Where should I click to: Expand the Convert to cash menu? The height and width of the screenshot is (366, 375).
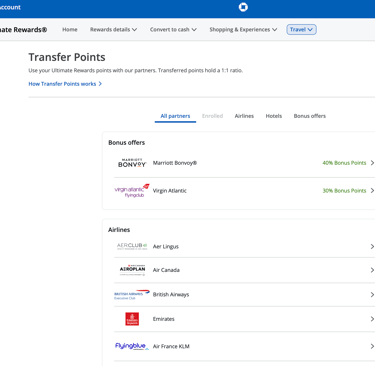(173, 30)
